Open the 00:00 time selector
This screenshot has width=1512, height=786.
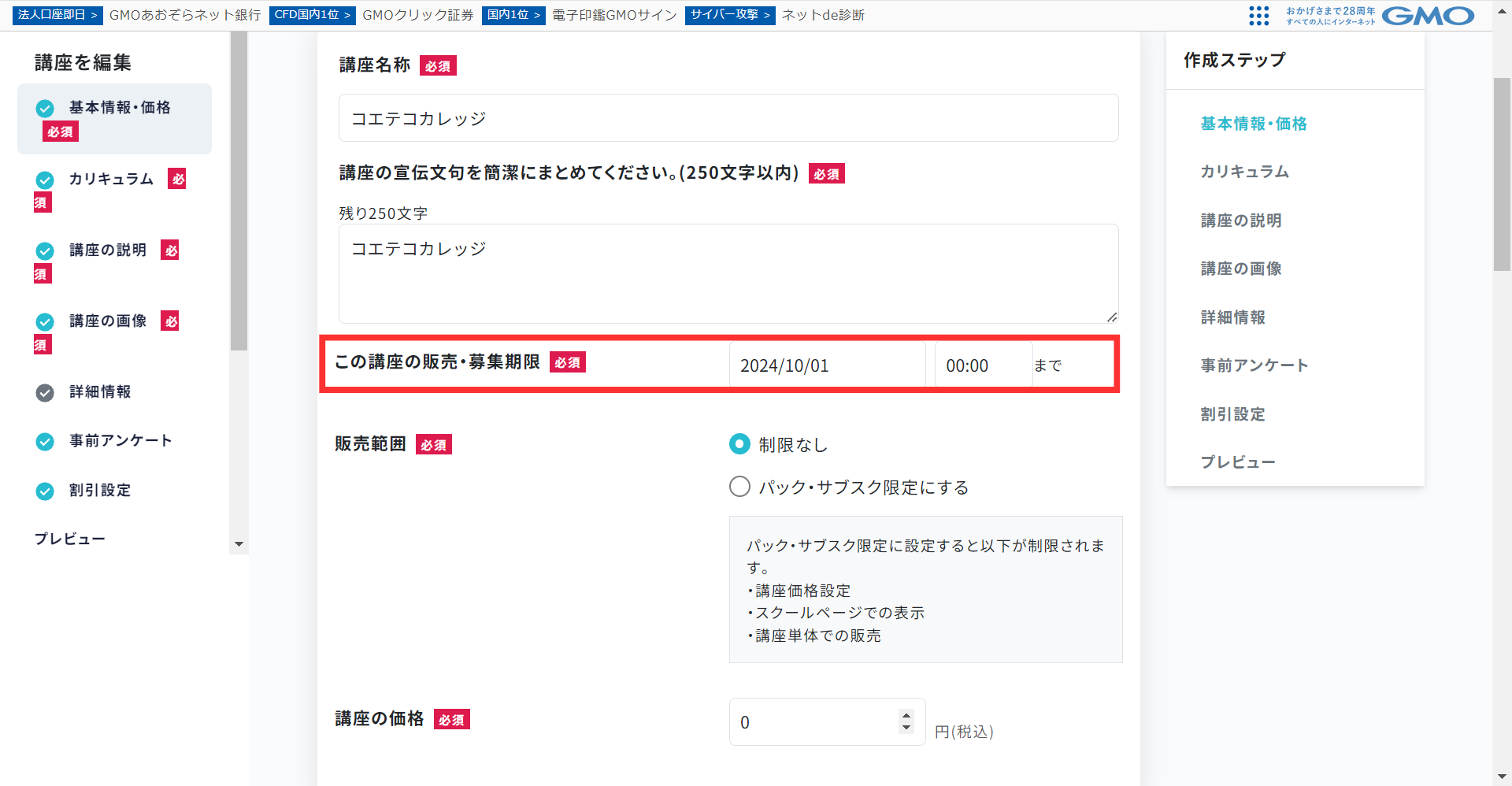[983, 365]
